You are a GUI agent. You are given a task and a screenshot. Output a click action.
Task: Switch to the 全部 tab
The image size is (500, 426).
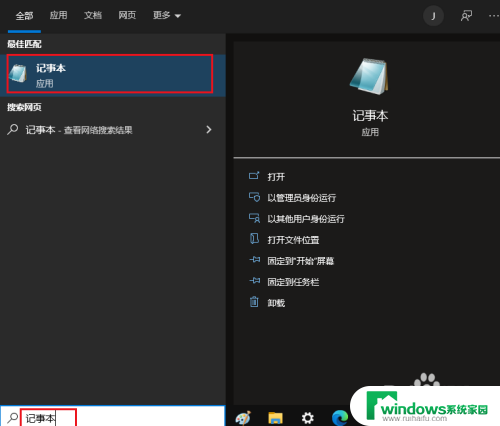(24, 16)
